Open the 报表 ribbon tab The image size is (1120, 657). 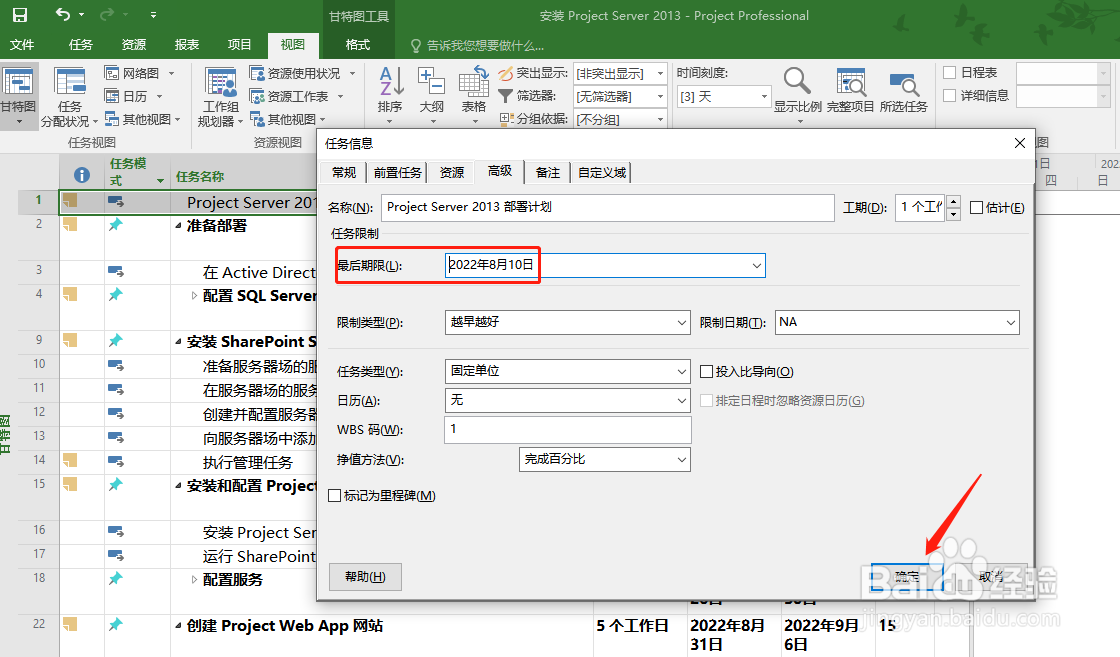186,45
